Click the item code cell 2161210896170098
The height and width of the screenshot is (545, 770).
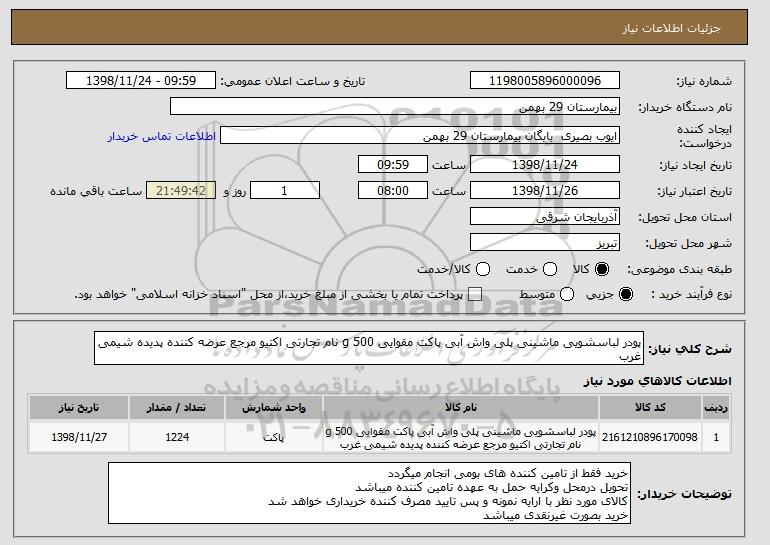pos(650,437)
